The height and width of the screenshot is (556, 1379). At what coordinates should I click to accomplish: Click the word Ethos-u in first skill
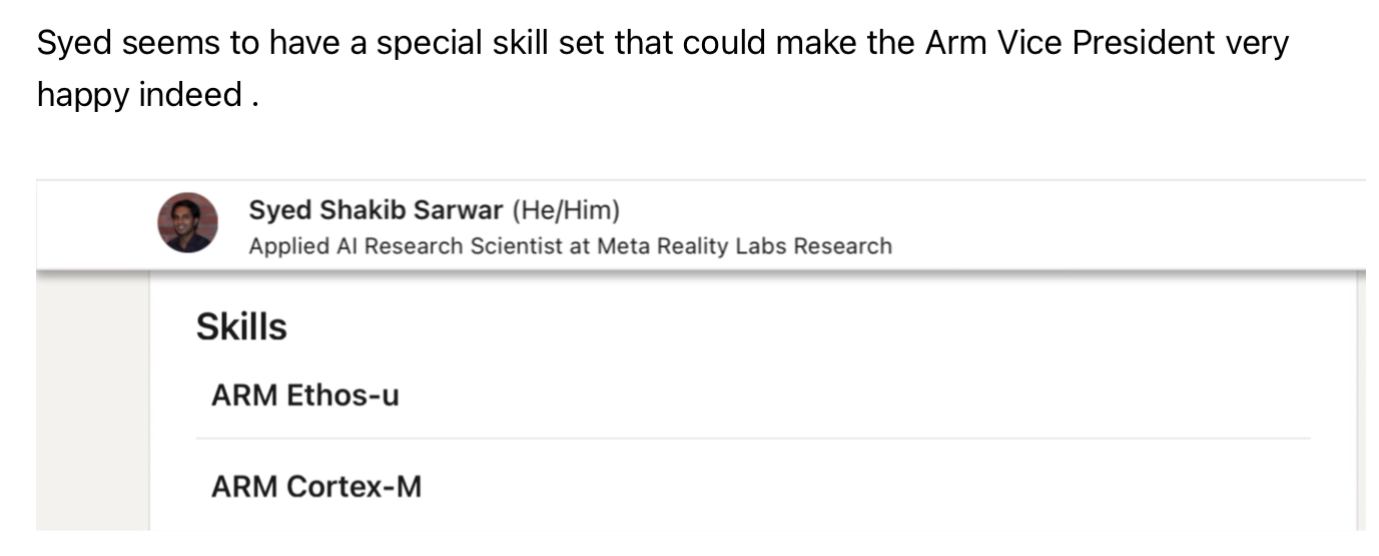(x=343, y=396)
